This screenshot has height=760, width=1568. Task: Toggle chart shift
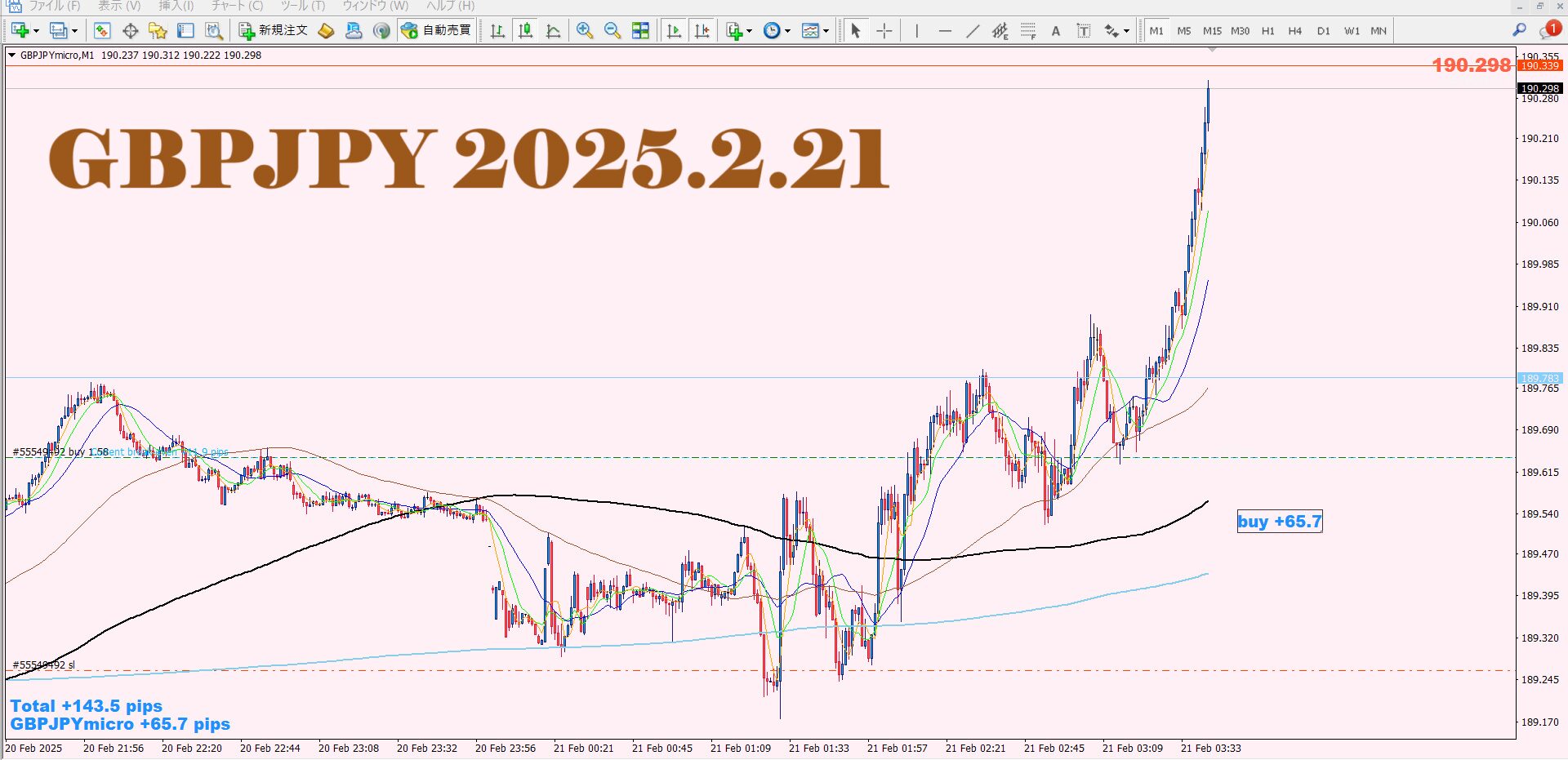coord(702,31)
